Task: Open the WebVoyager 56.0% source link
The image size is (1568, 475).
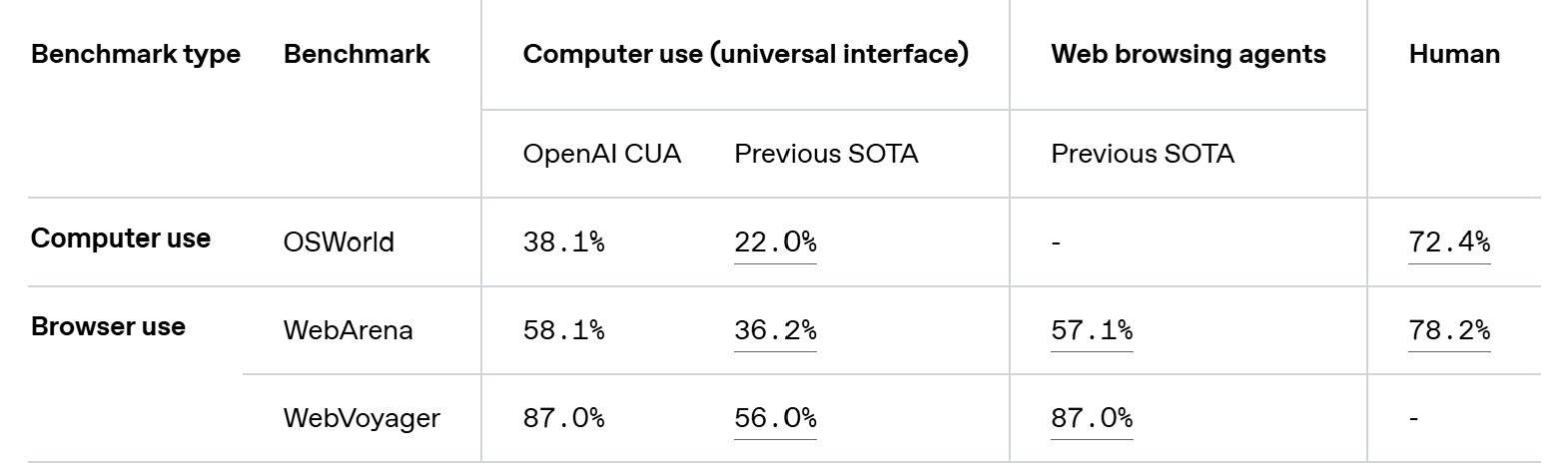Action: (775, 418)
